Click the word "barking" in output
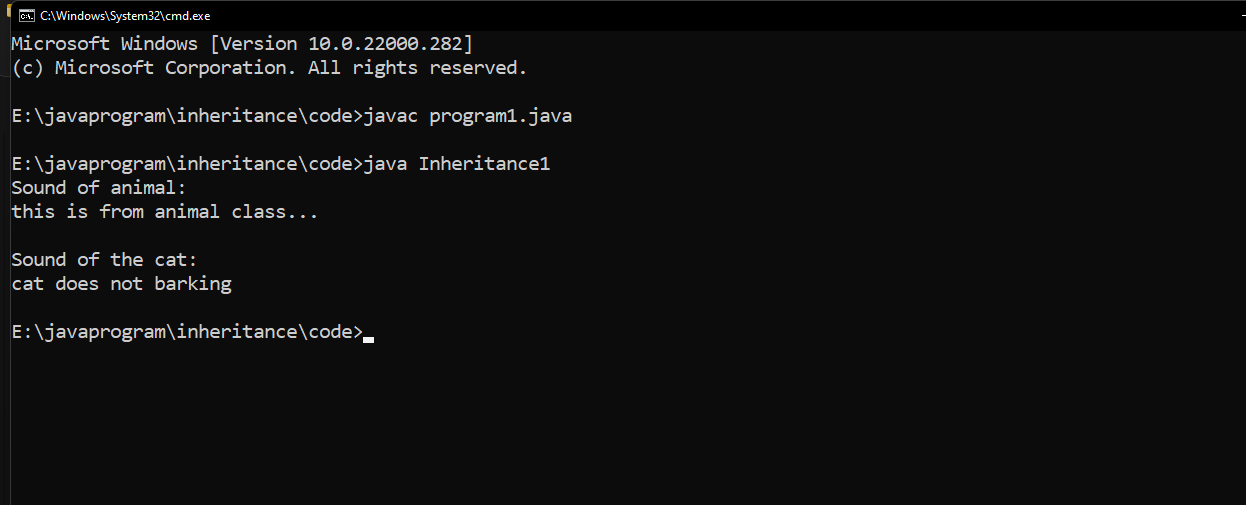The width and height of the screenshot is (1246, 505). tap(193, 284)
